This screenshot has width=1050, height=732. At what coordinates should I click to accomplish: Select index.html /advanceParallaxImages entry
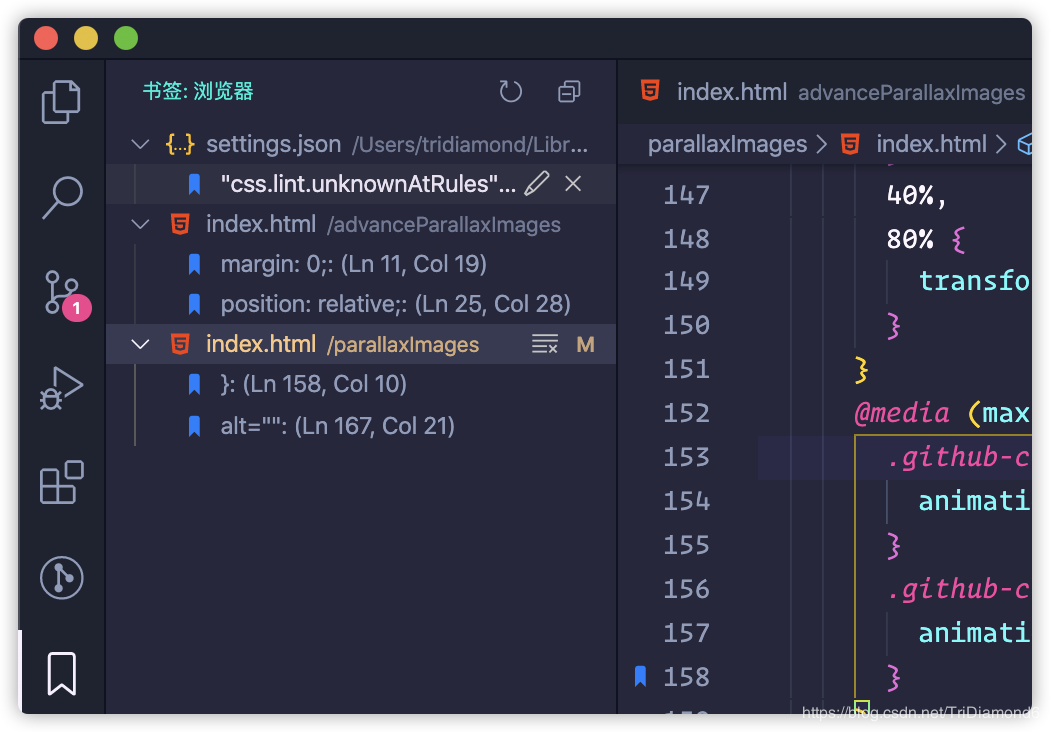click(361, 224)
